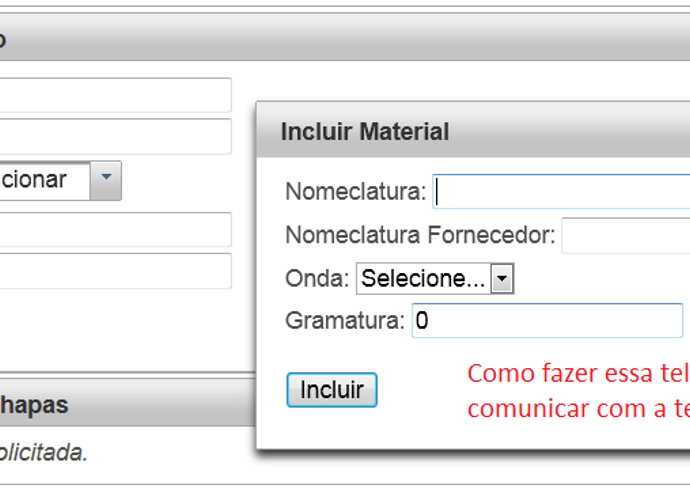Click the "cionar" dropdown label text
This screenshot has width=690, height=500.
click(x=33, y=180)
